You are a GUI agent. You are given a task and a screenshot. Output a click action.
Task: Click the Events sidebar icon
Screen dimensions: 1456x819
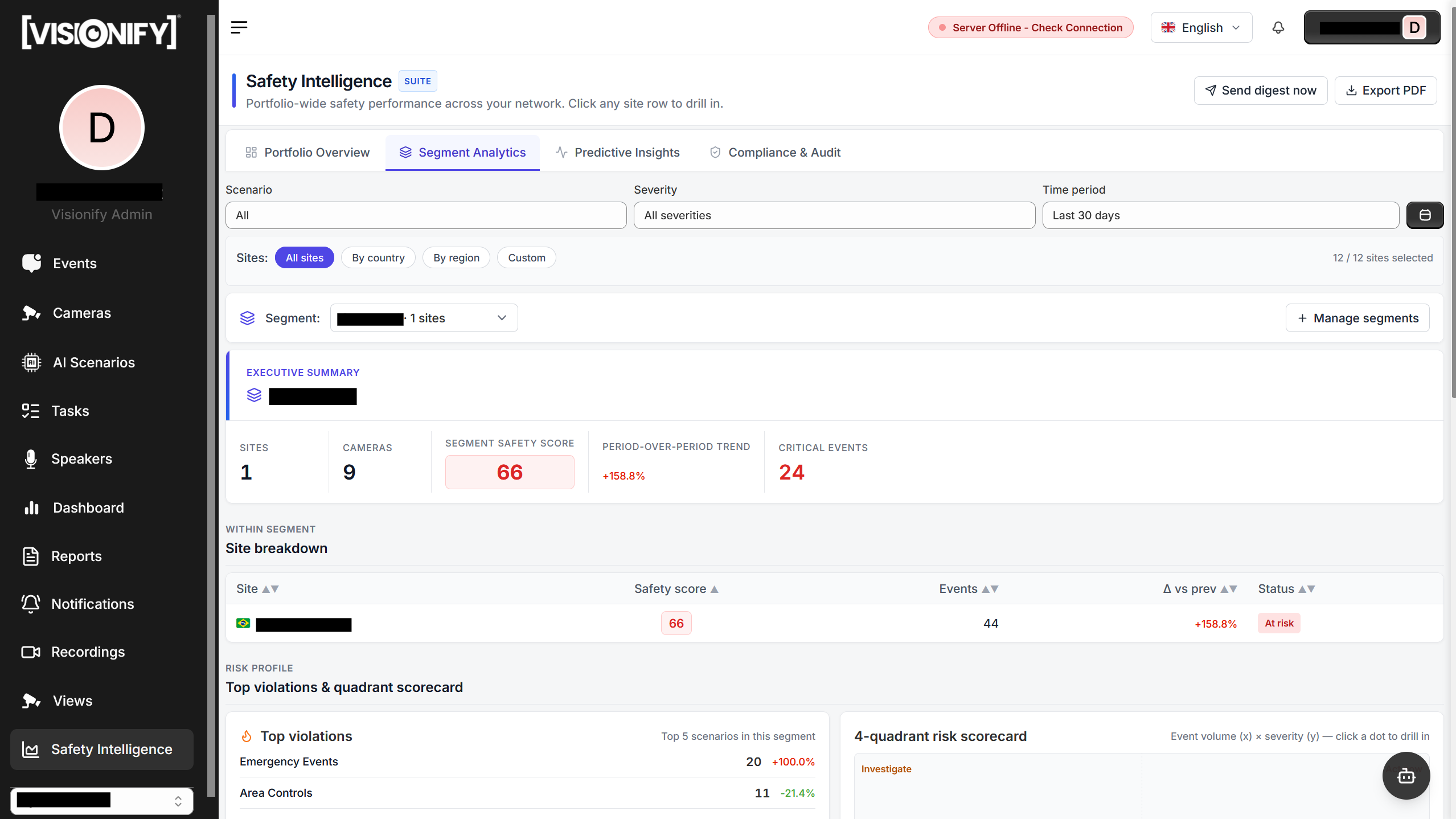31,263
